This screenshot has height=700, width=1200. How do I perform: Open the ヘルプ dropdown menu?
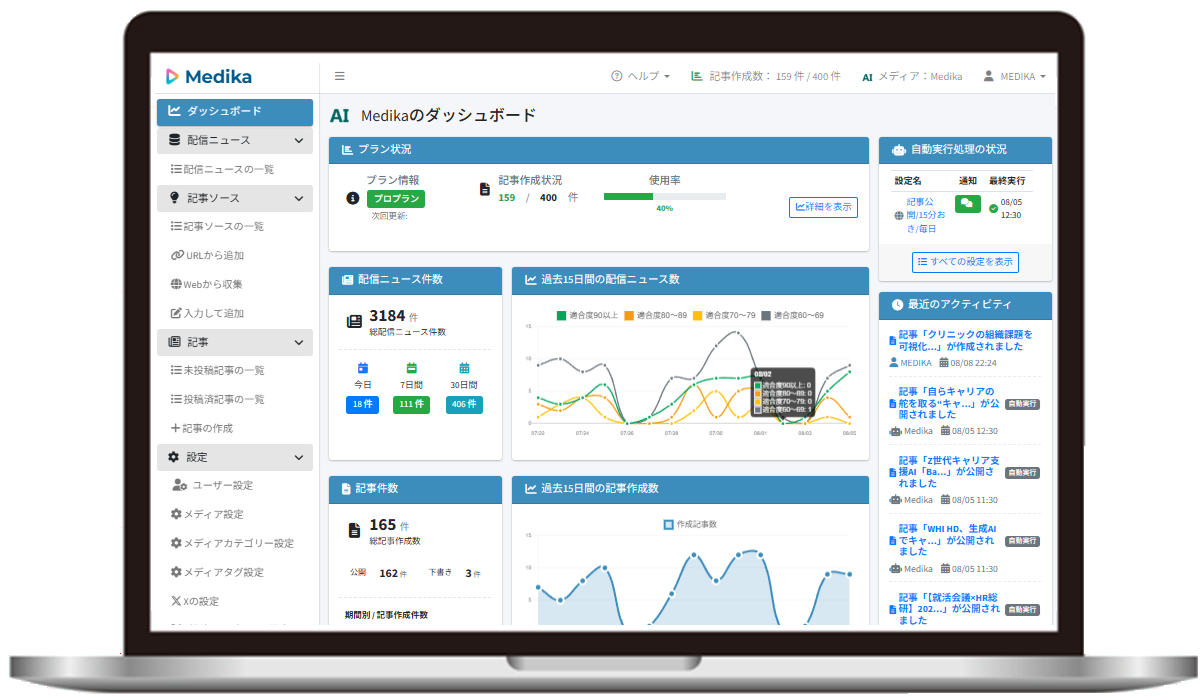640,76
